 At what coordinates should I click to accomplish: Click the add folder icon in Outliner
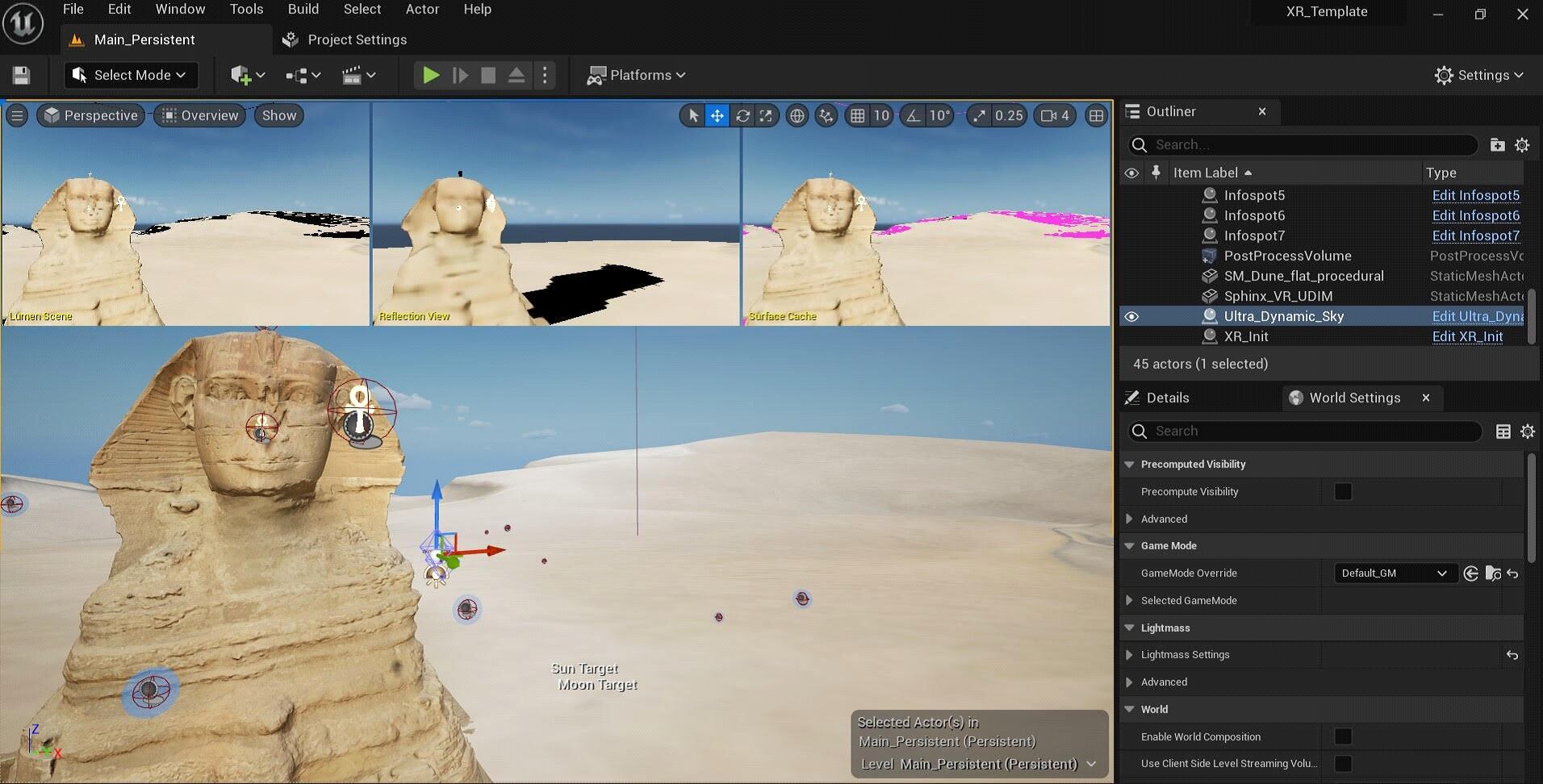[1497, 144]
